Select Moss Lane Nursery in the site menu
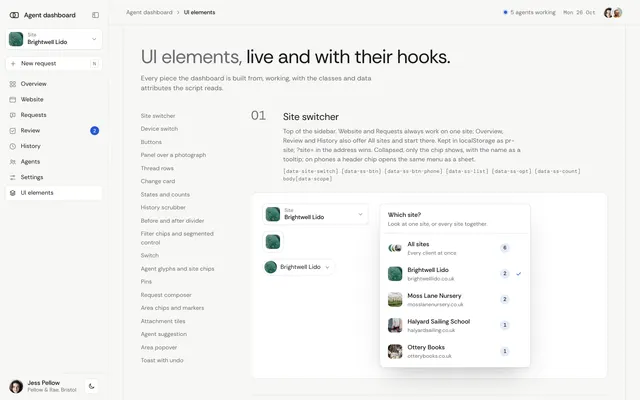Screen dimensions: 640x400 click(455, 300)
